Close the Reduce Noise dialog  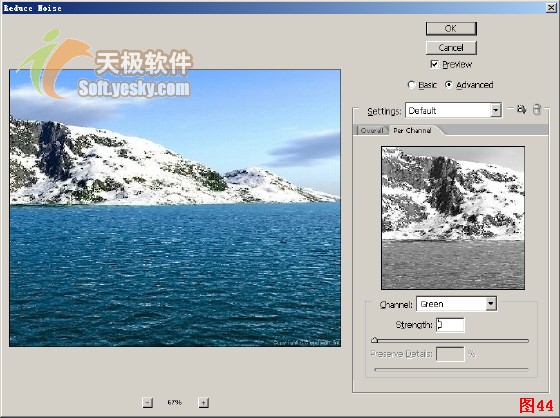pyautogui.click(x=551, y=8)
